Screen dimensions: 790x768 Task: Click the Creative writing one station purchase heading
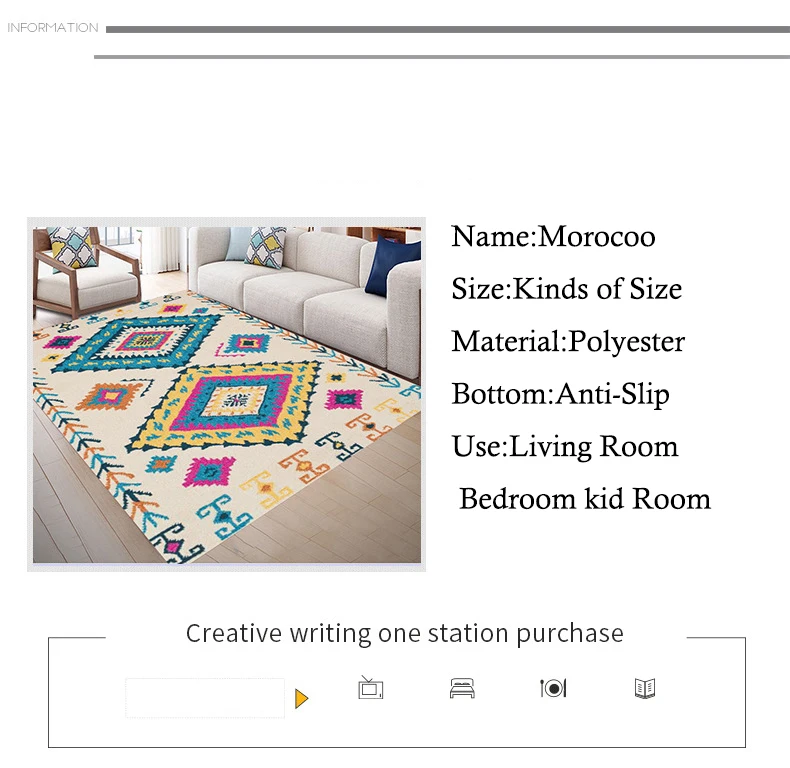[x=405, y=633]
